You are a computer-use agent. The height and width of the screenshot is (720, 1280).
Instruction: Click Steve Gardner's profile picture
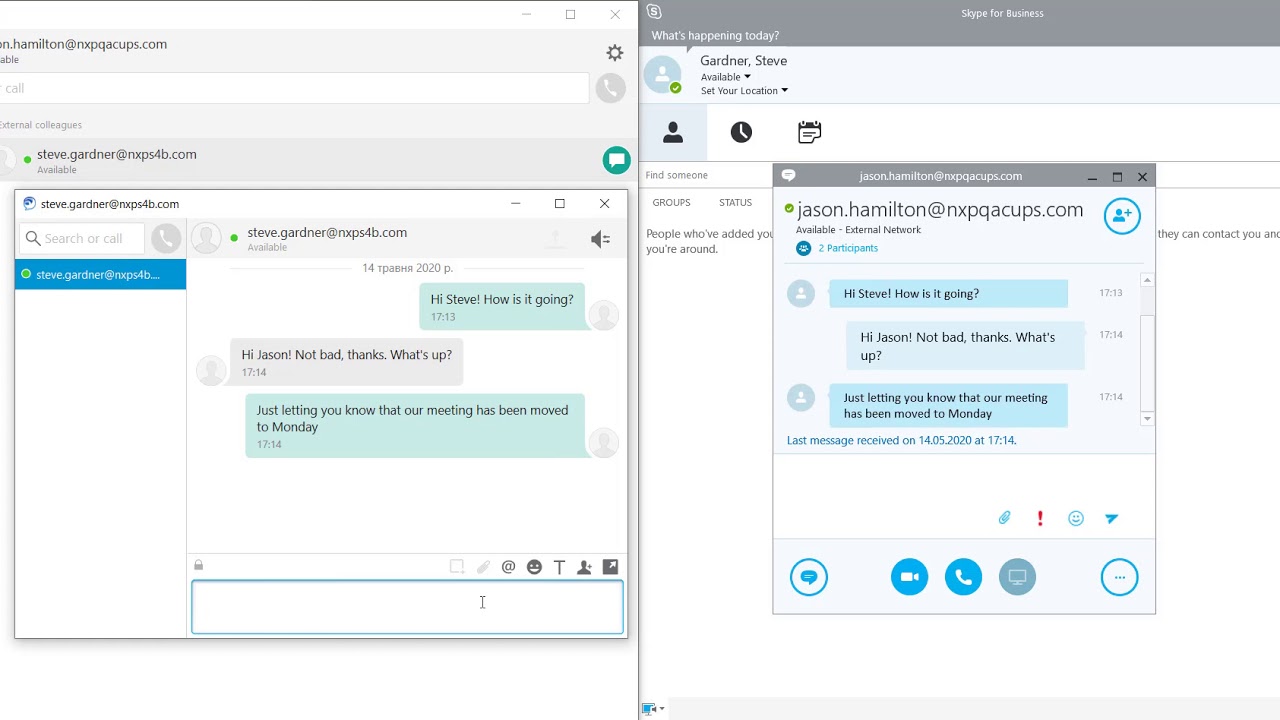(x=662, y=75)
